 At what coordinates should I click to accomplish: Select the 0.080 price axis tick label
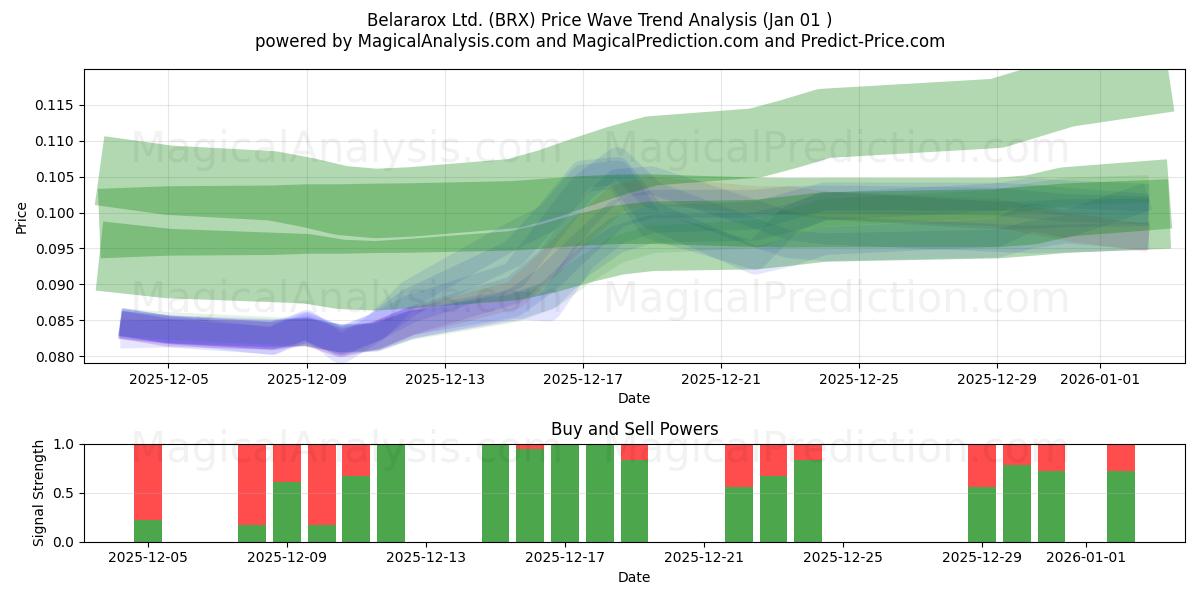[x=55, y=357]
